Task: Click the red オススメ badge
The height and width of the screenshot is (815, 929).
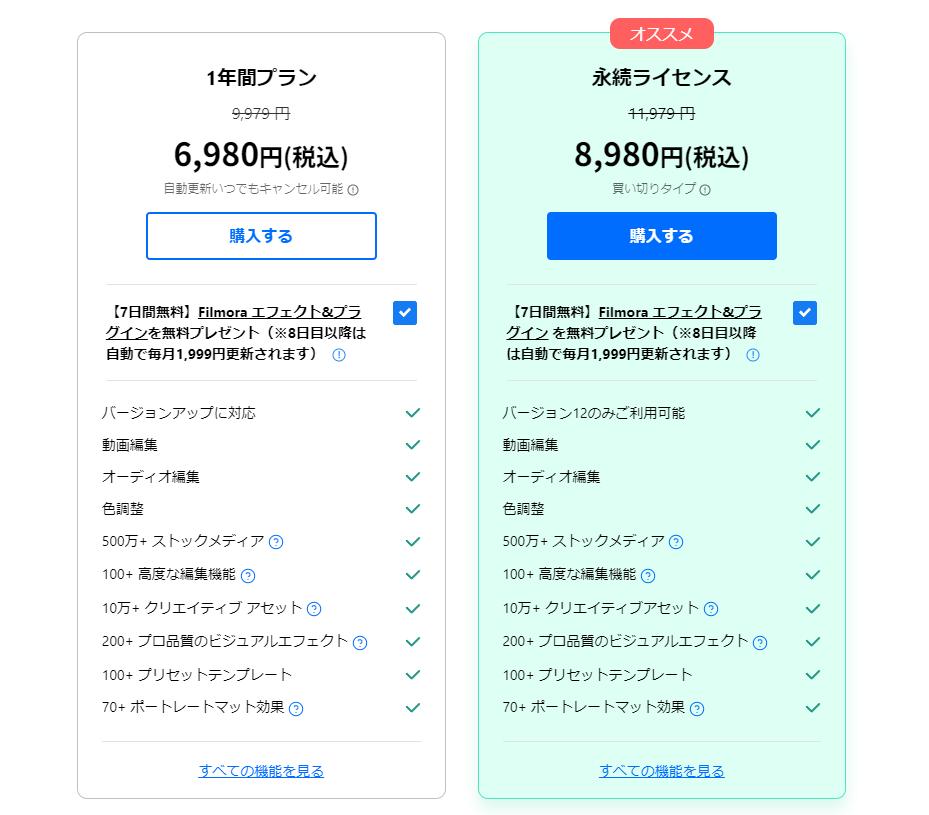Action: [x=661, y=34]
